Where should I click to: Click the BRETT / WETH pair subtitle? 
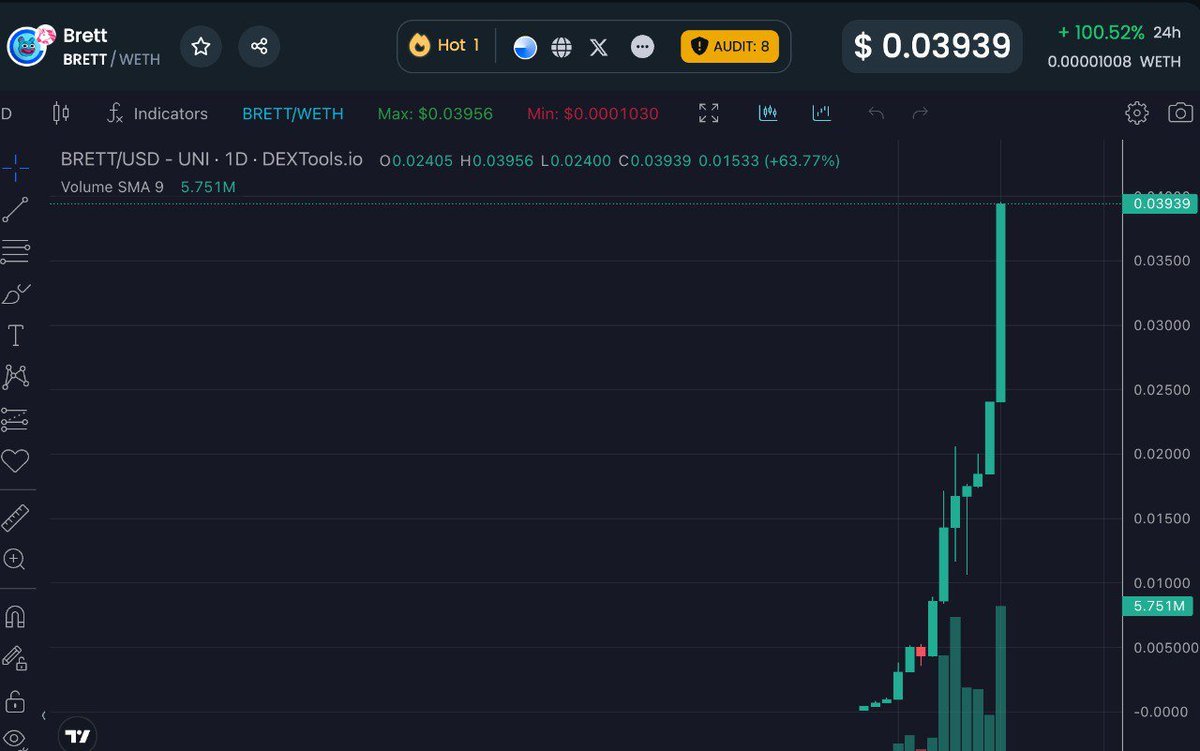[111, 60]
